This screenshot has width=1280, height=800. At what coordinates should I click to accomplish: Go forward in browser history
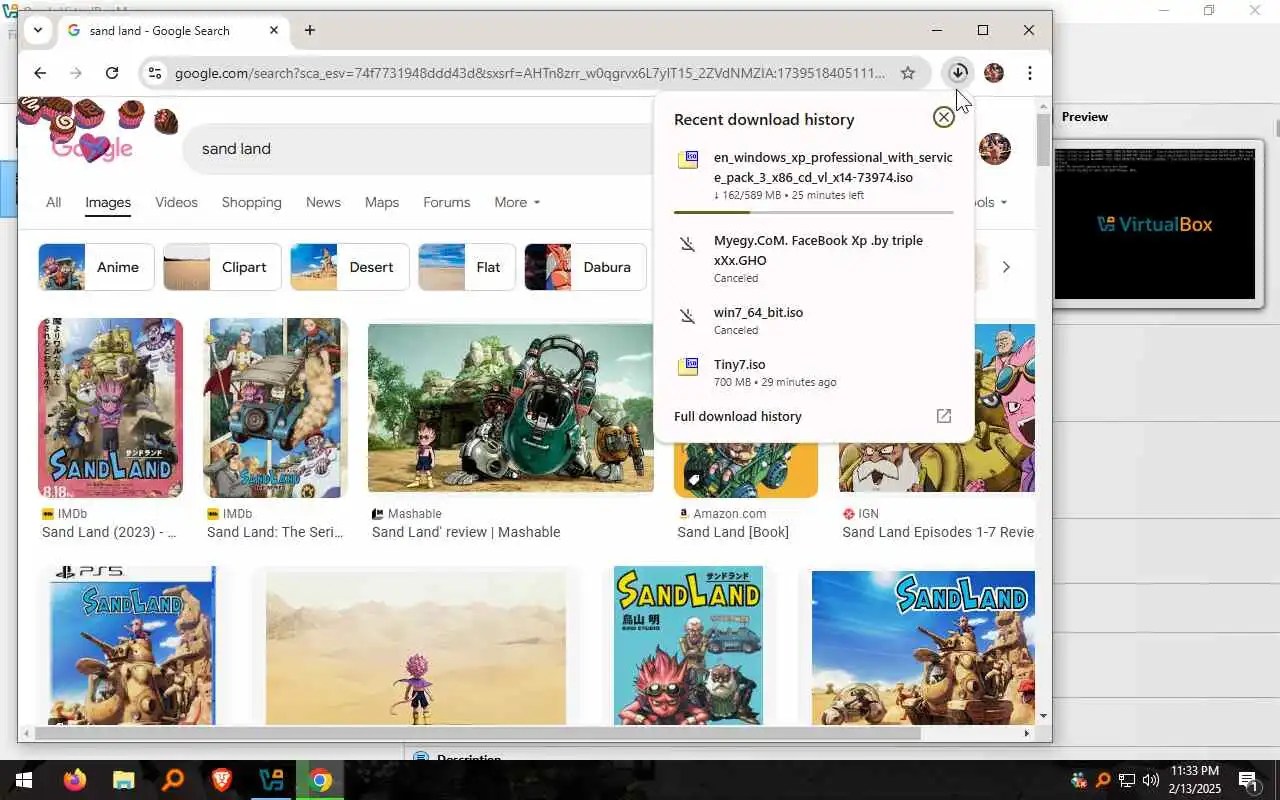[x=76, y=73]
